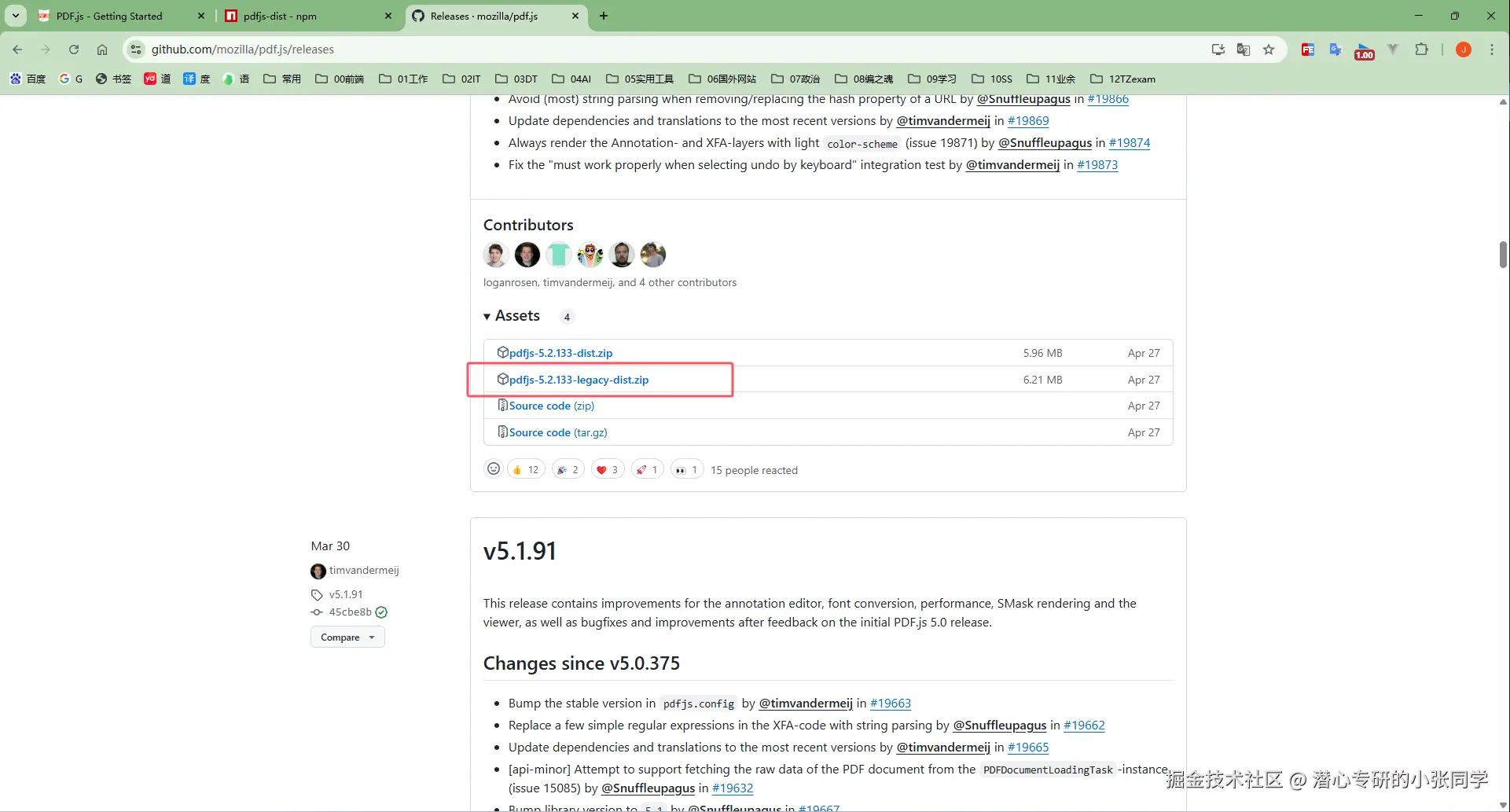Open the teal shirt contributor avatar
The height and width of the screenshot is (812, 1510).
click(559, 255)
